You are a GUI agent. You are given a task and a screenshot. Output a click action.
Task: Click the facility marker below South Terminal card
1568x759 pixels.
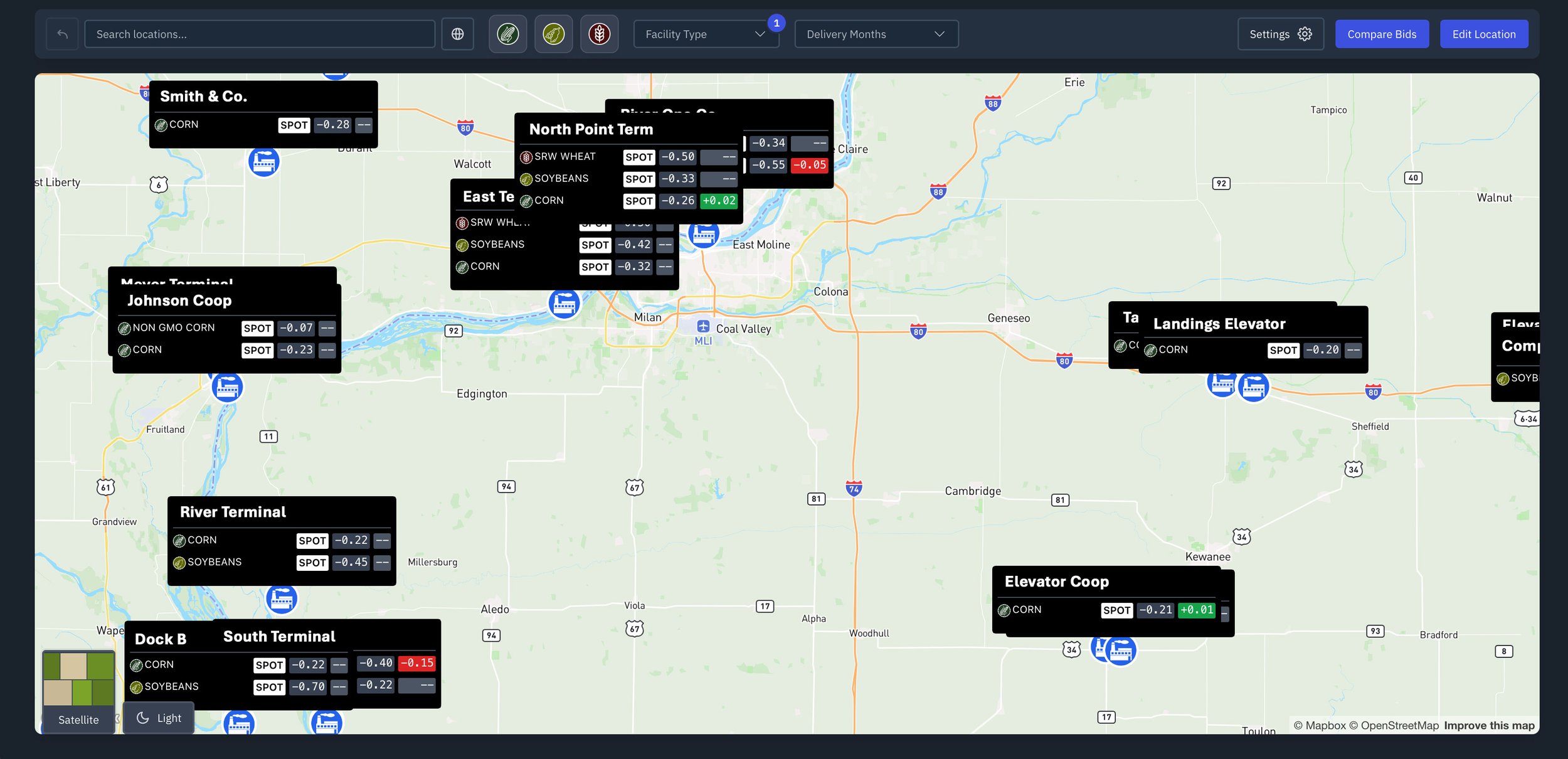pyautogui.click(x=327, y=723)
